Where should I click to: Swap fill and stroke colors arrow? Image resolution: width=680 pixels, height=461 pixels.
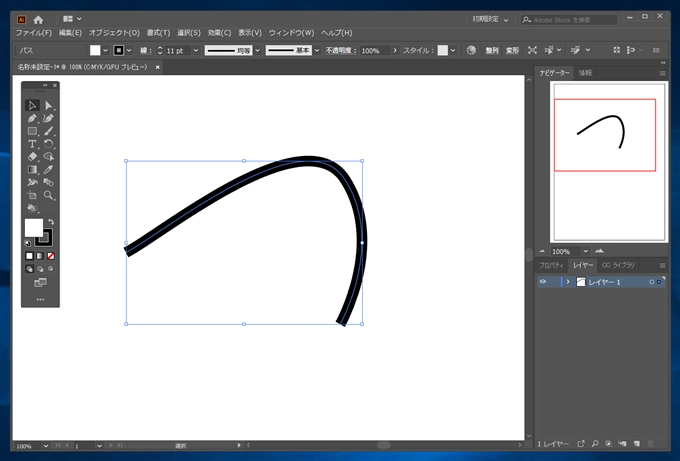(x=51, y=222)
